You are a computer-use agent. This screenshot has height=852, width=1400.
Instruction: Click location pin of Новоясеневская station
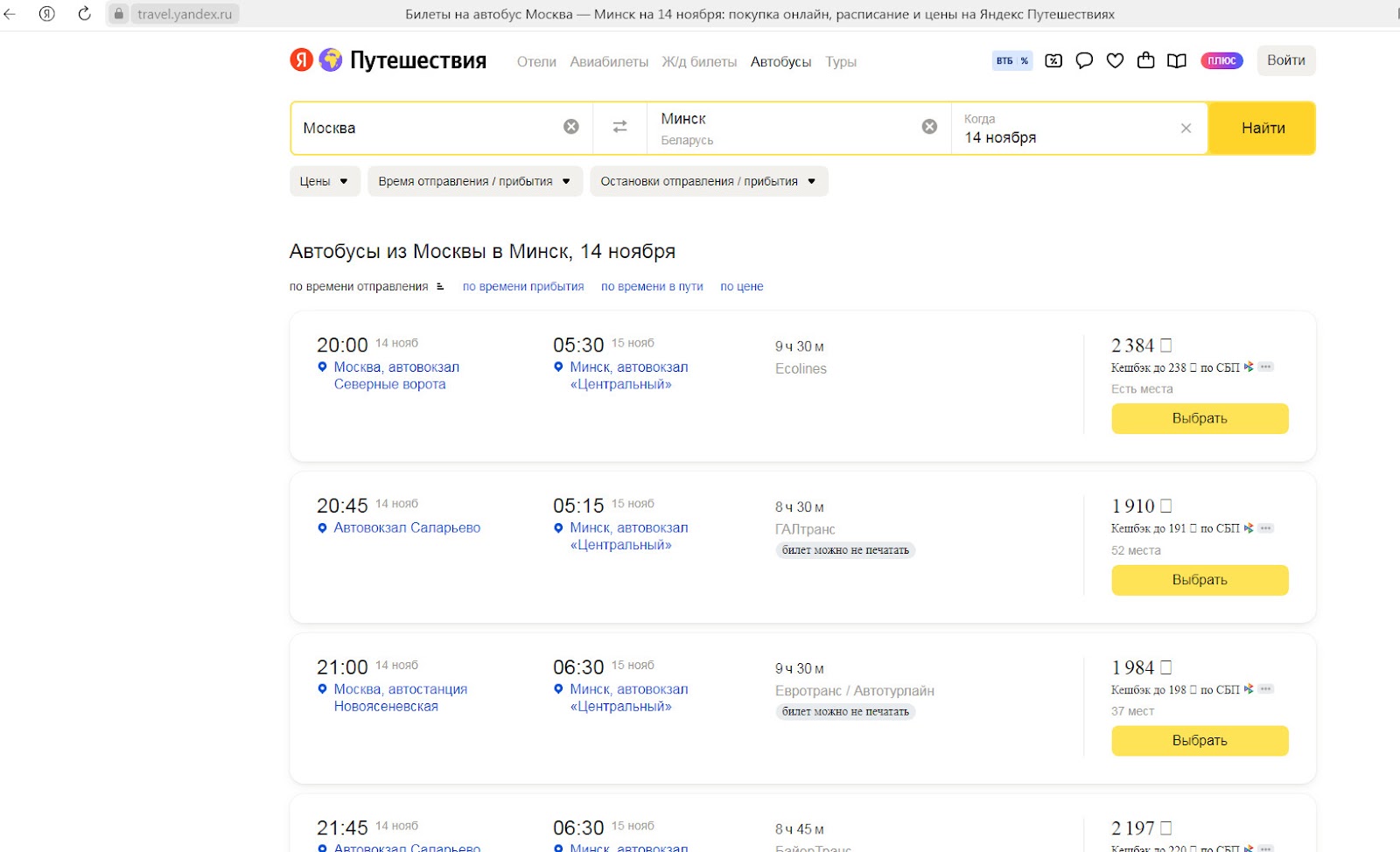click(322, 689)
